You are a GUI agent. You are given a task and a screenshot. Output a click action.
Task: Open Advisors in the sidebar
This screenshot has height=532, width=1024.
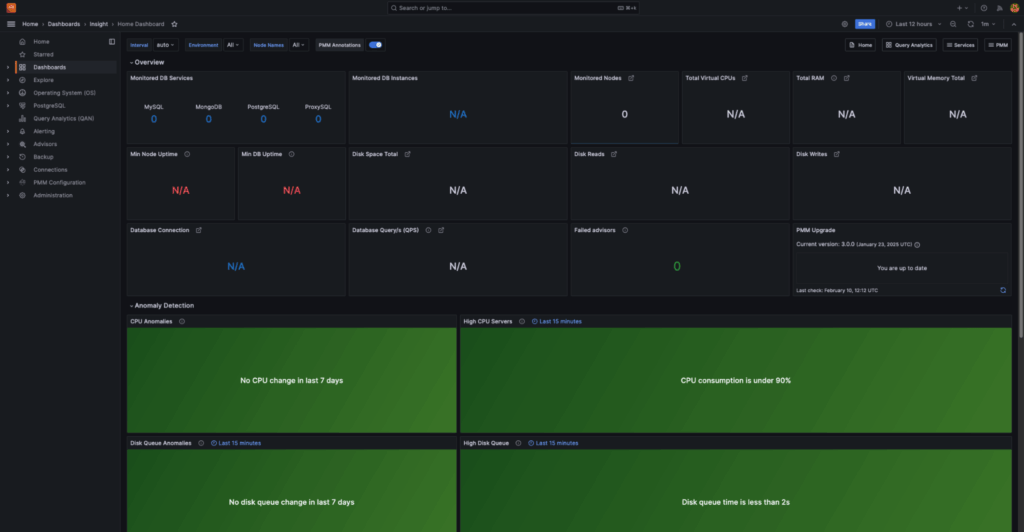coord(45,144)
